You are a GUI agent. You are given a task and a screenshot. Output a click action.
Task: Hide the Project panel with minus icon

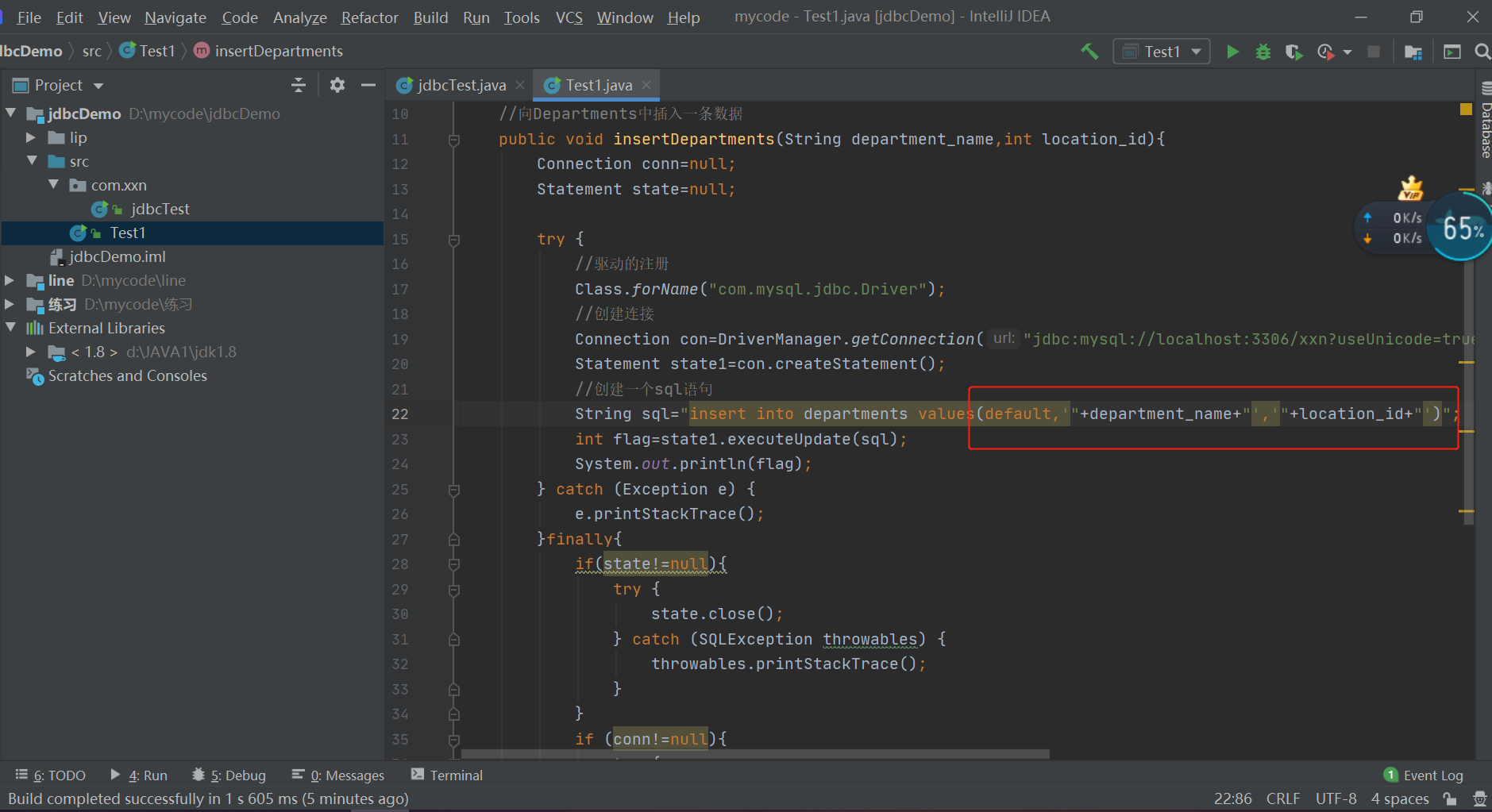point(368,85)
